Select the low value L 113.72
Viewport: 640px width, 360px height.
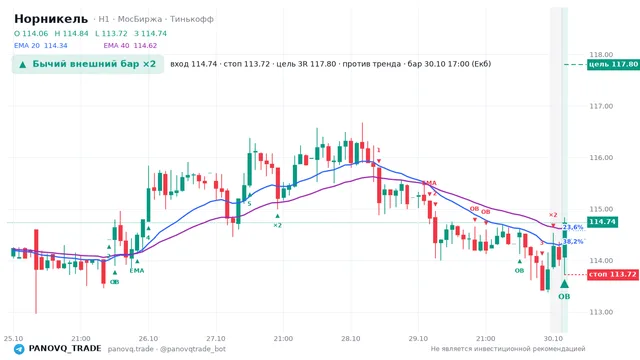[x=111, y=33]
